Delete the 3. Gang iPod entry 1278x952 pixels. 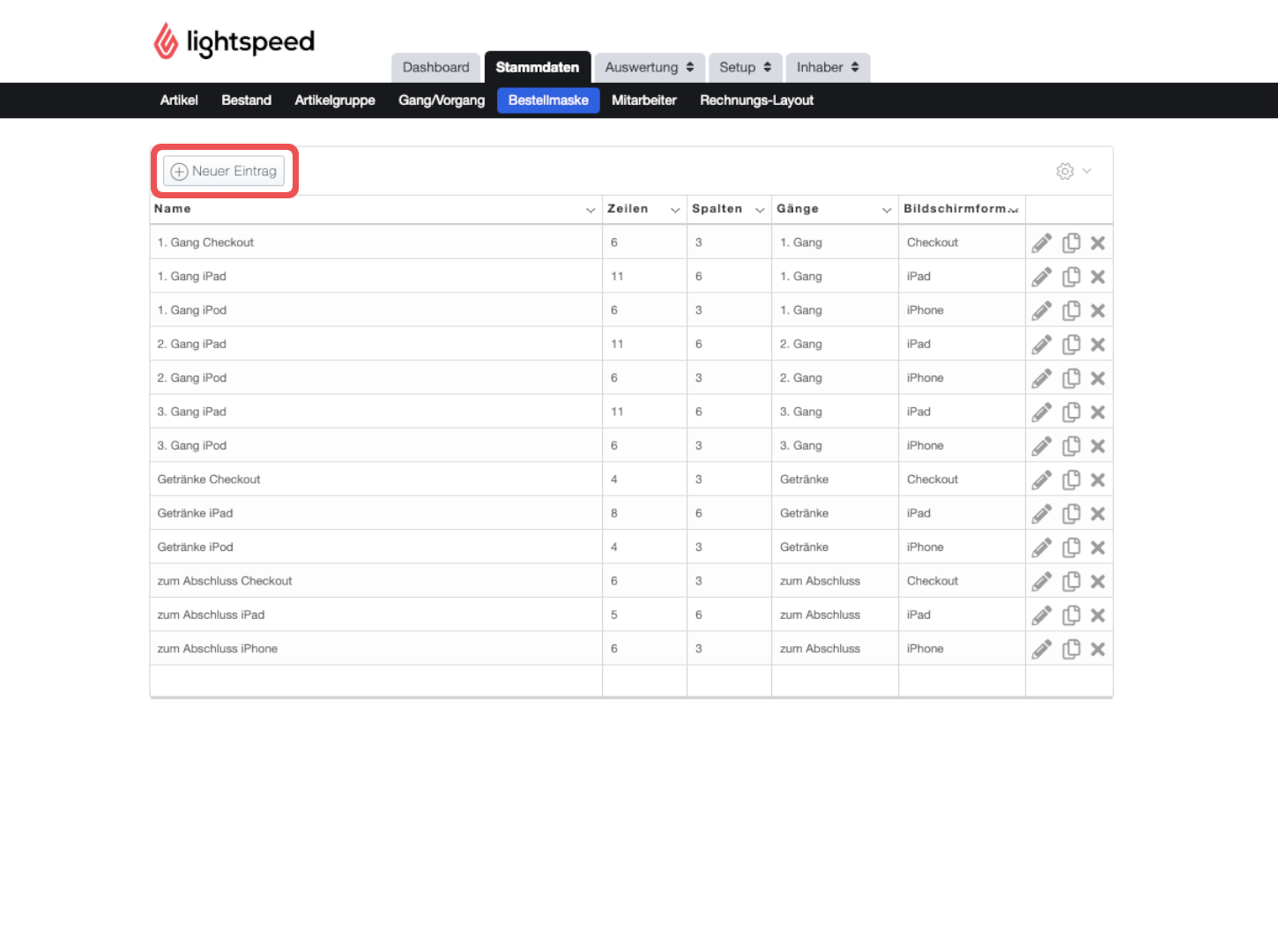[1097, 446]
